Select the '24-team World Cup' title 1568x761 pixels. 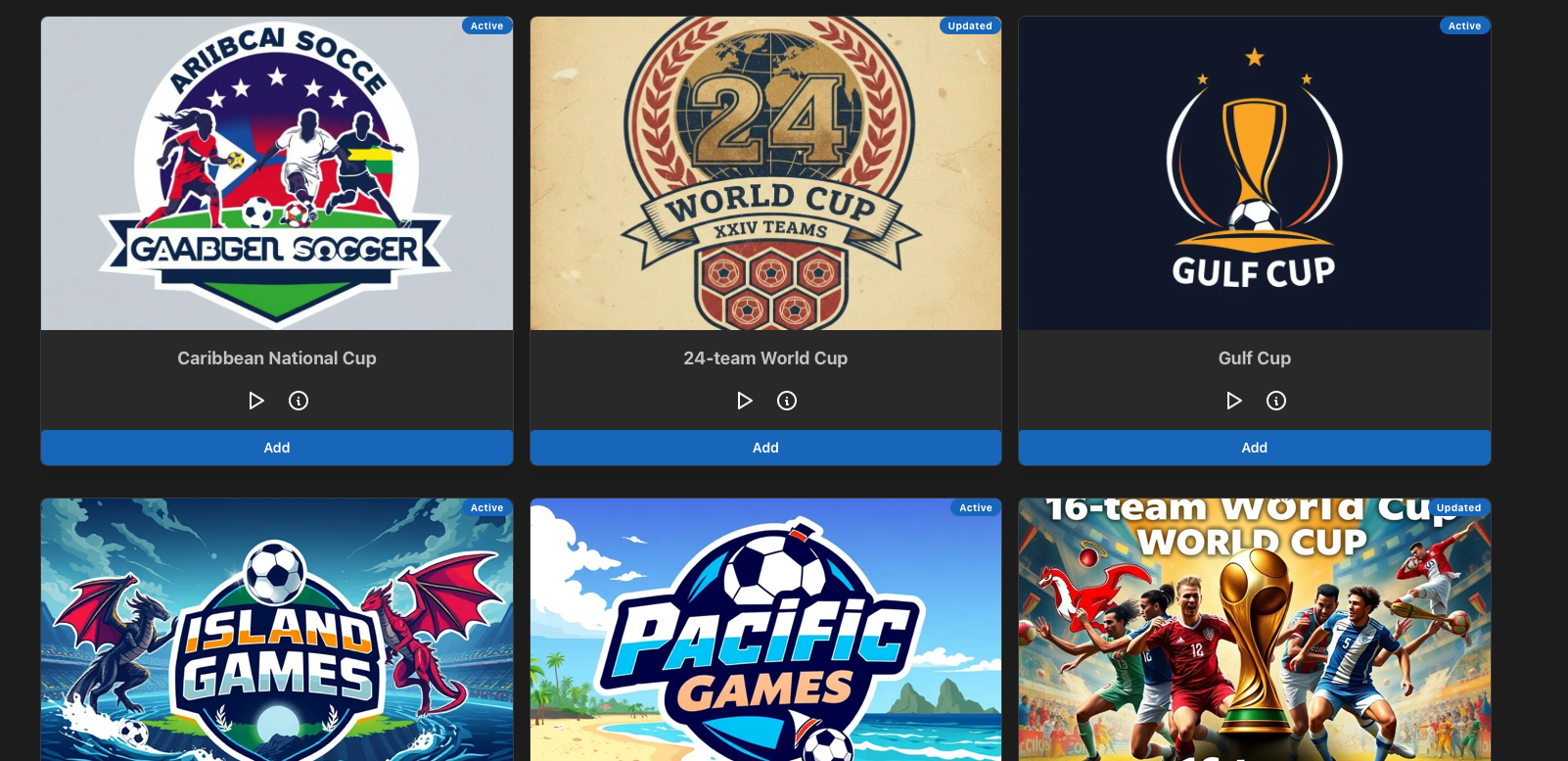click(x=765, y=358)
